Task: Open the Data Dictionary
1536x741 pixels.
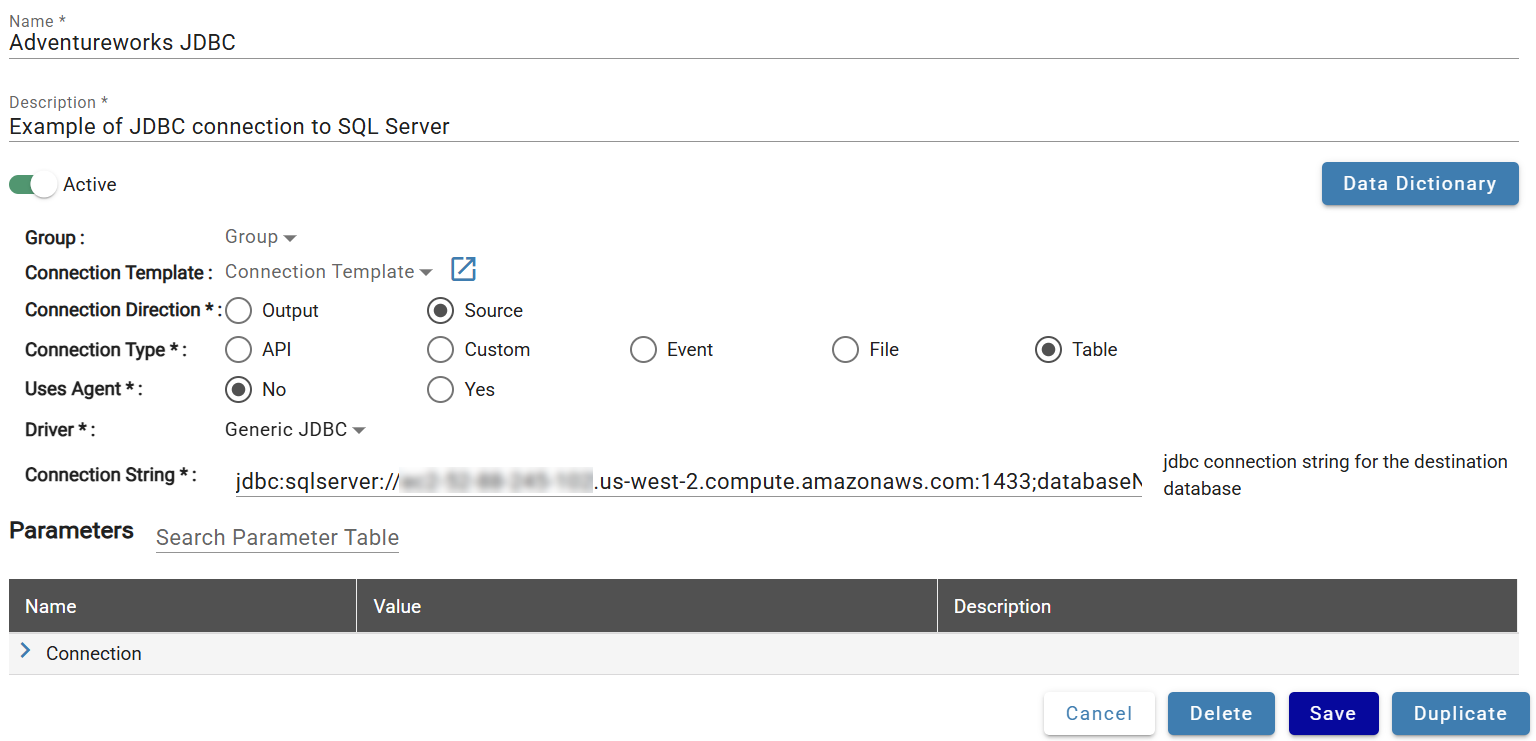Action: pos(1420,184)
